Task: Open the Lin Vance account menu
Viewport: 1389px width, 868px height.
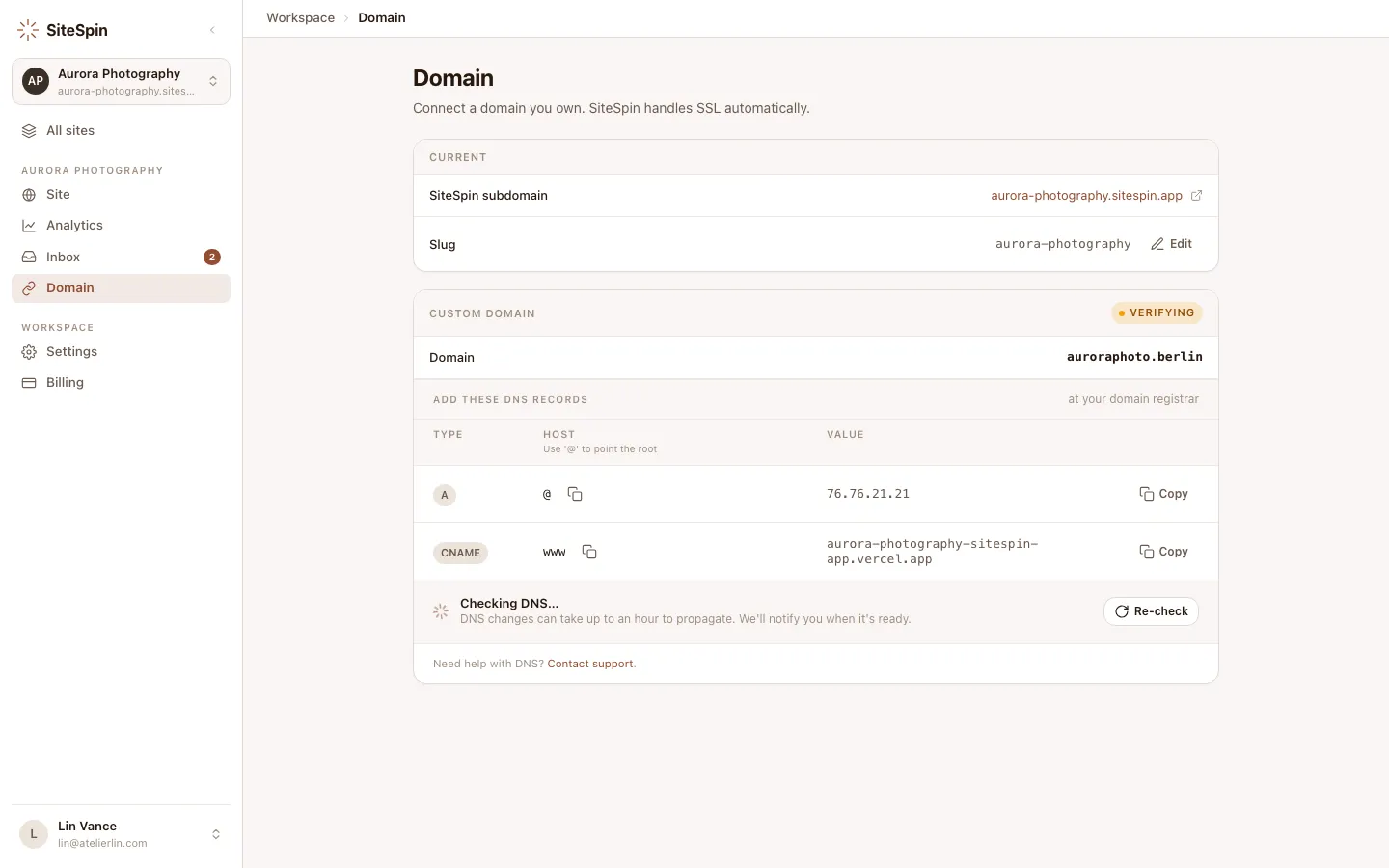Action: tap(121, 834)
